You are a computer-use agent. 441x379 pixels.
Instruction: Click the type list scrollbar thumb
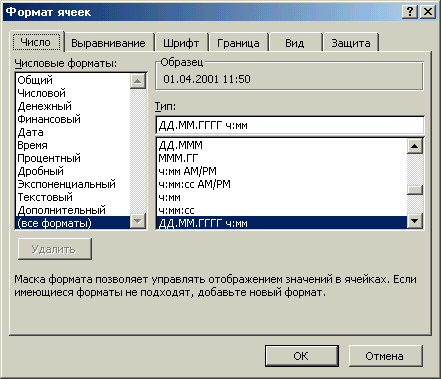point(415,190)
